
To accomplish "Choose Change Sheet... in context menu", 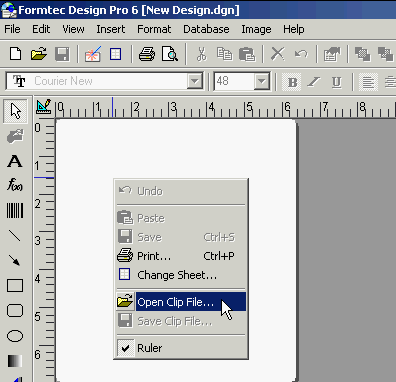I will coord(181,275).
